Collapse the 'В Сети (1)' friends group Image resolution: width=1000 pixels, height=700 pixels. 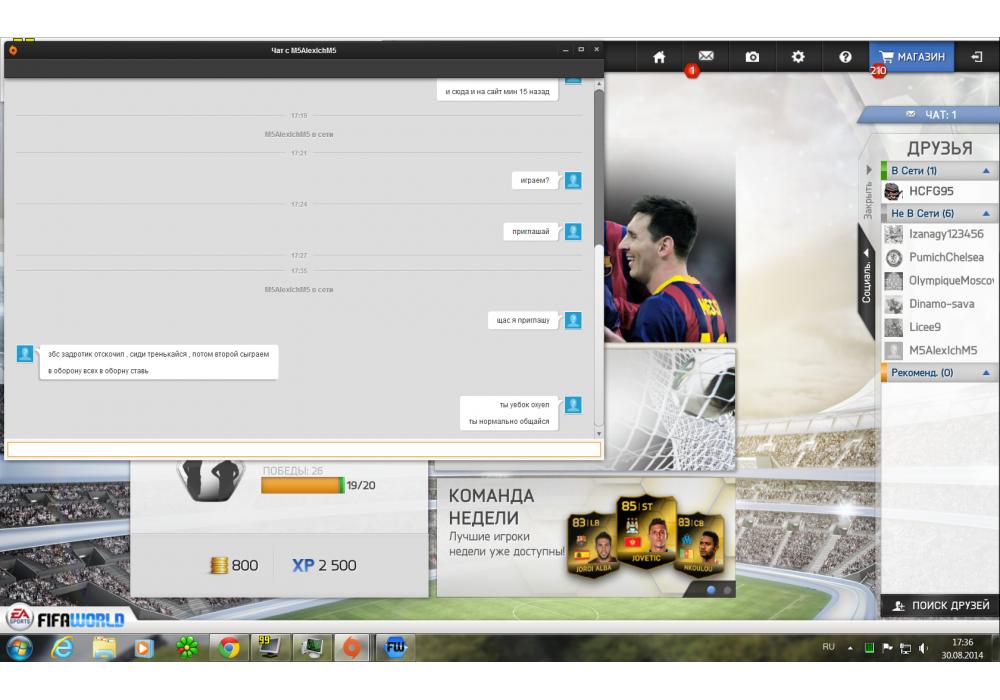986,171
